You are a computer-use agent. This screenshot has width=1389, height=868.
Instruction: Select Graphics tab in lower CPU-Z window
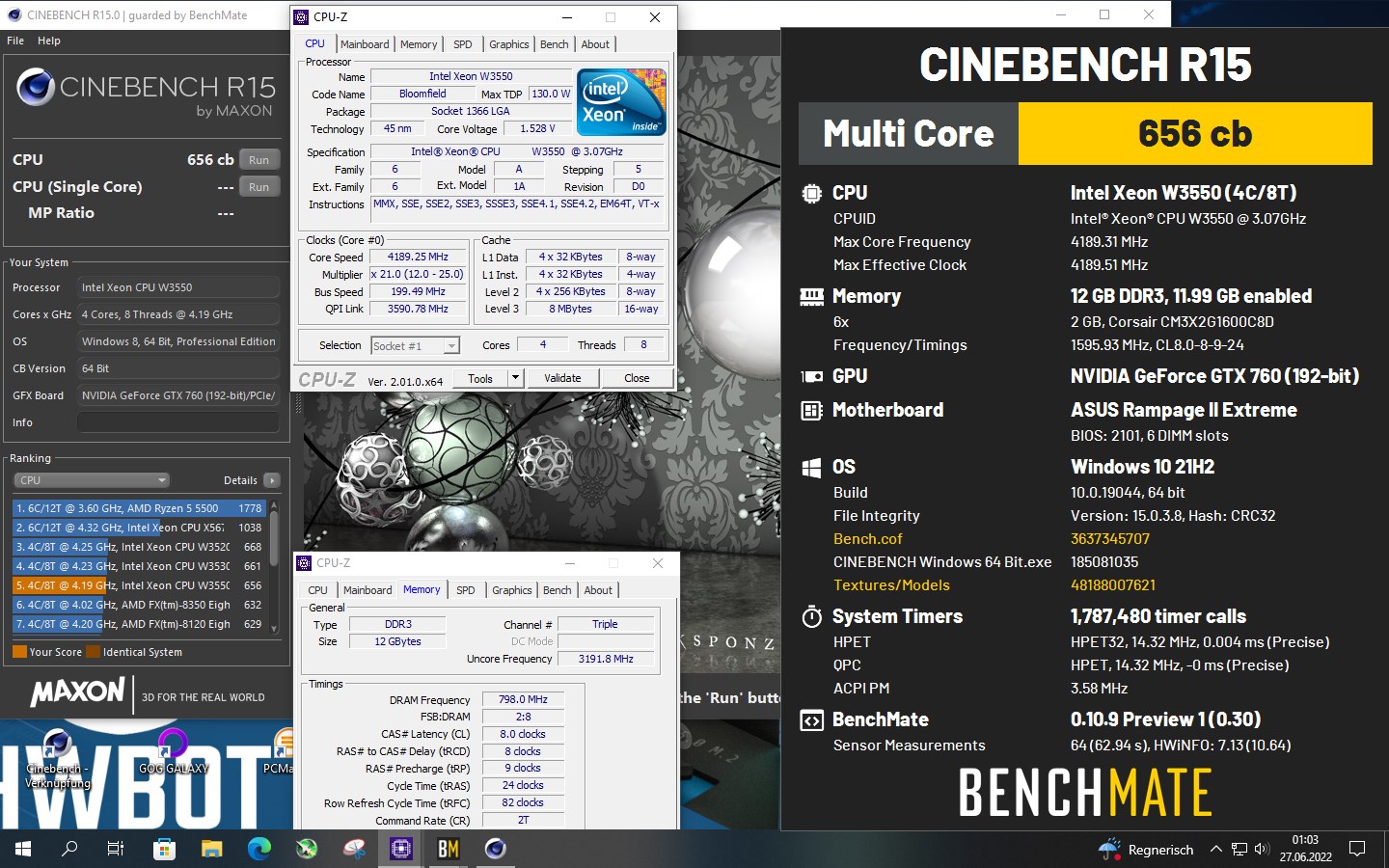511,590
